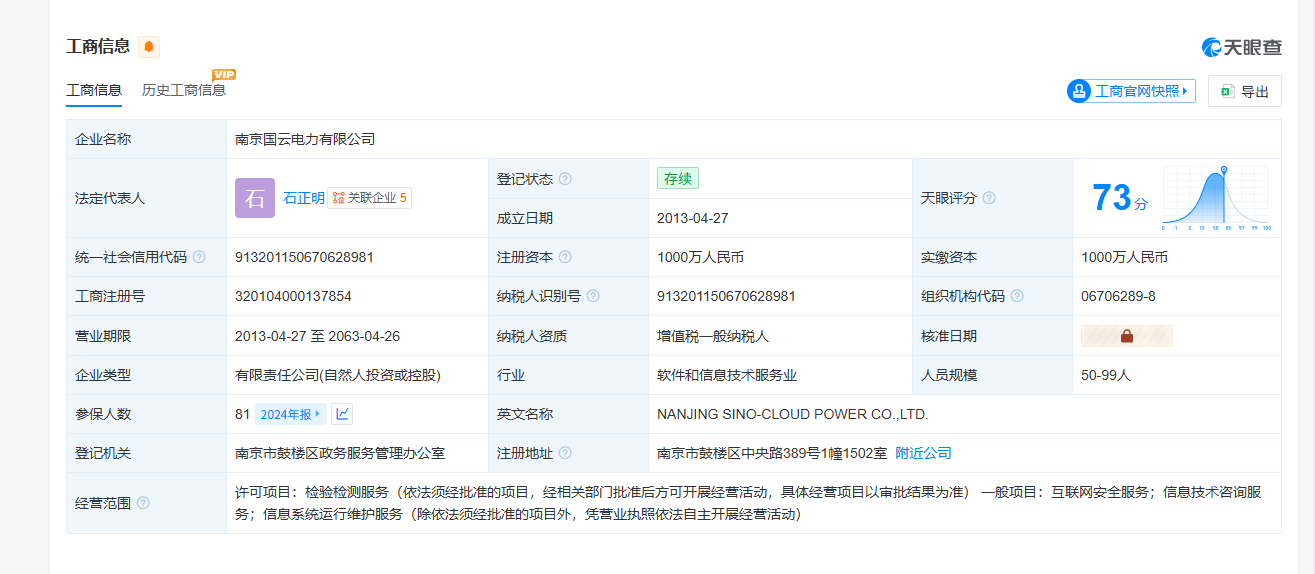The width and height of the screenshot is (1315, 574).
Task: Click help icon beside 纳税人识别号
Action: pos(593,296)
